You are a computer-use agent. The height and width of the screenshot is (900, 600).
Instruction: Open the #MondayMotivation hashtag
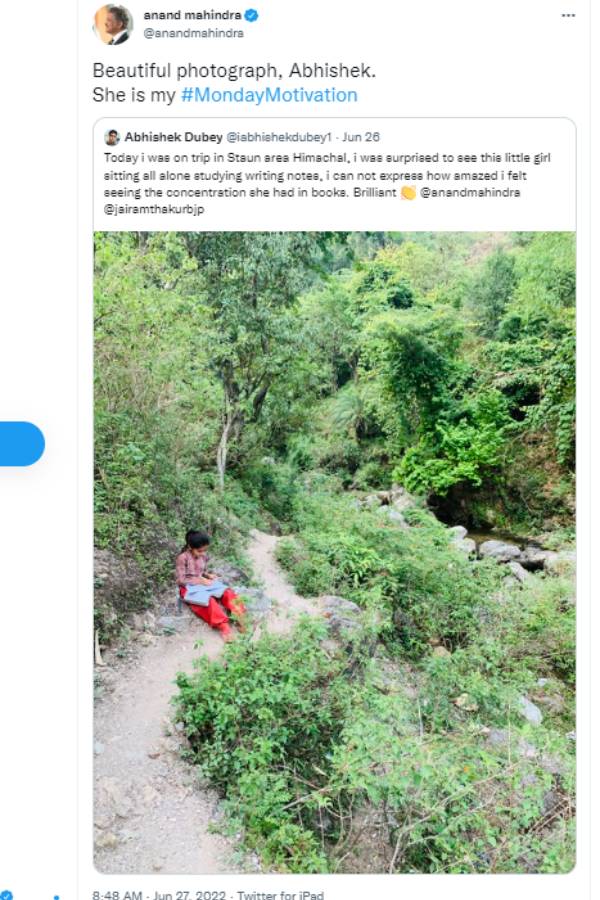click(269, 95)
